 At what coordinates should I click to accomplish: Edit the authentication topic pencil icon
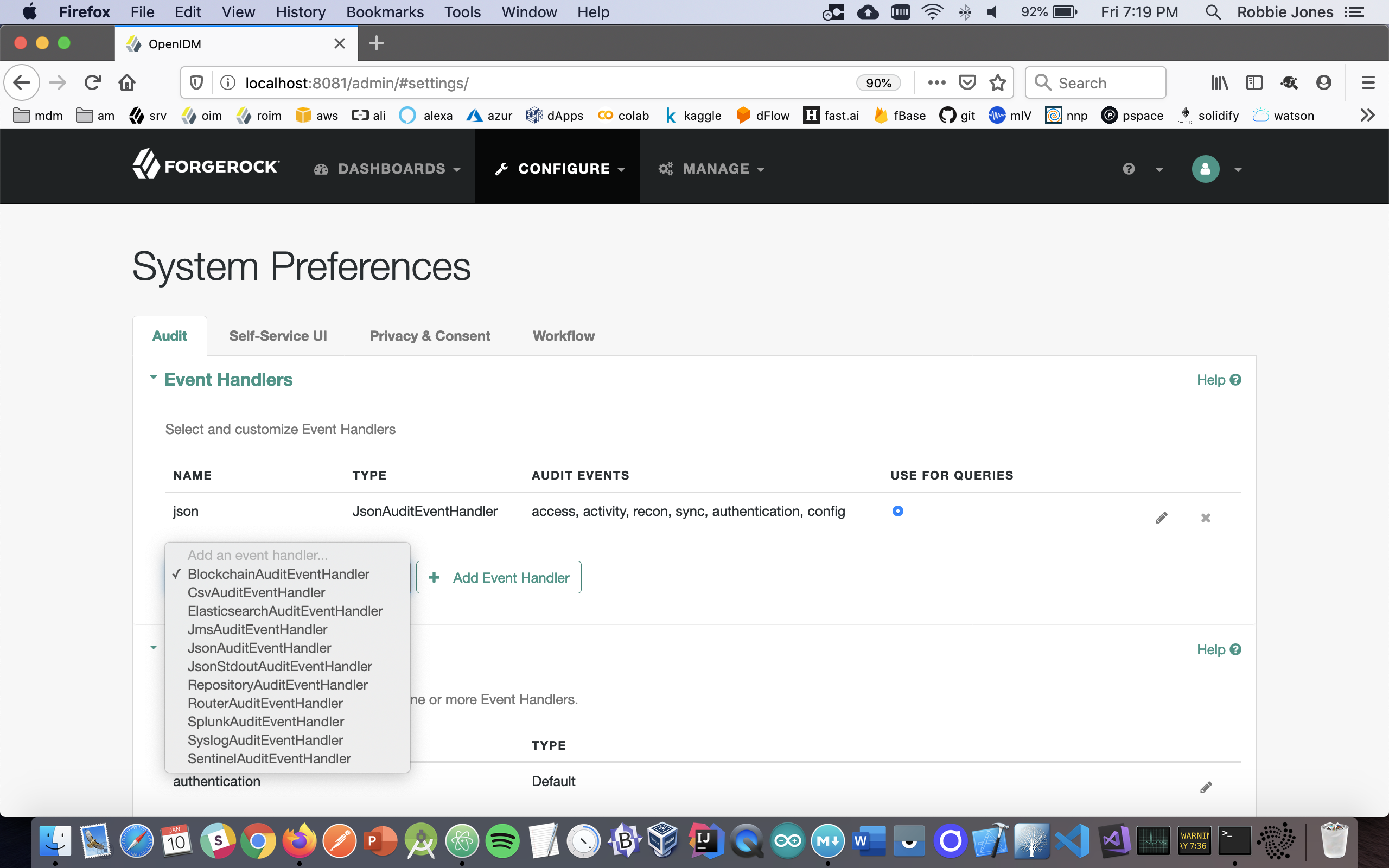coord(1205,787)
